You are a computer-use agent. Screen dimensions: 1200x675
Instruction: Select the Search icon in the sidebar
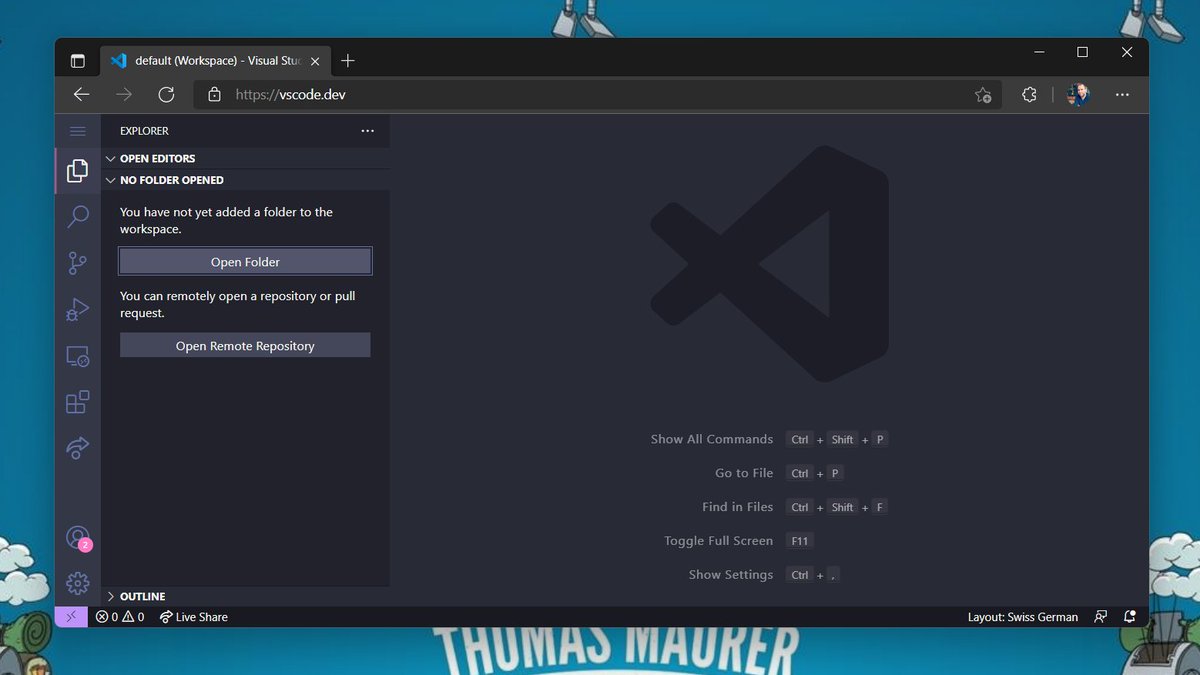pyautogui.click(x=78, y=216)
